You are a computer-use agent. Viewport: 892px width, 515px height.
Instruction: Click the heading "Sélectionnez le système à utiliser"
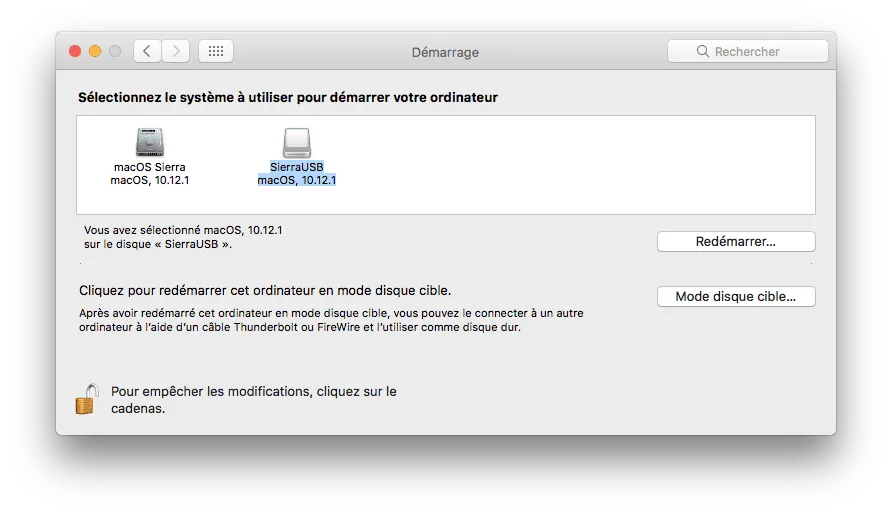pos(184,97)
